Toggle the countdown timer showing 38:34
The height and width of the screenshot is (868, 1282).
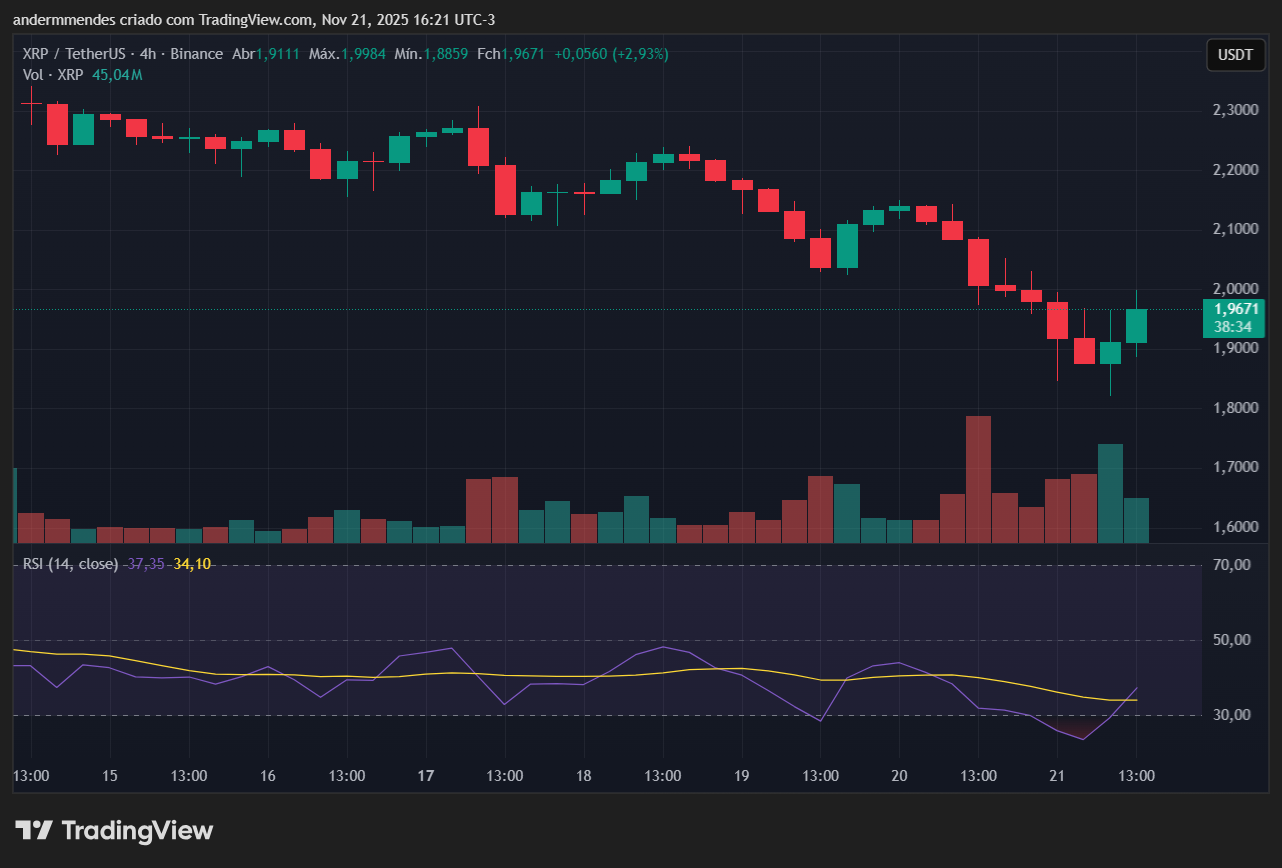click(x=1233, y=325)
